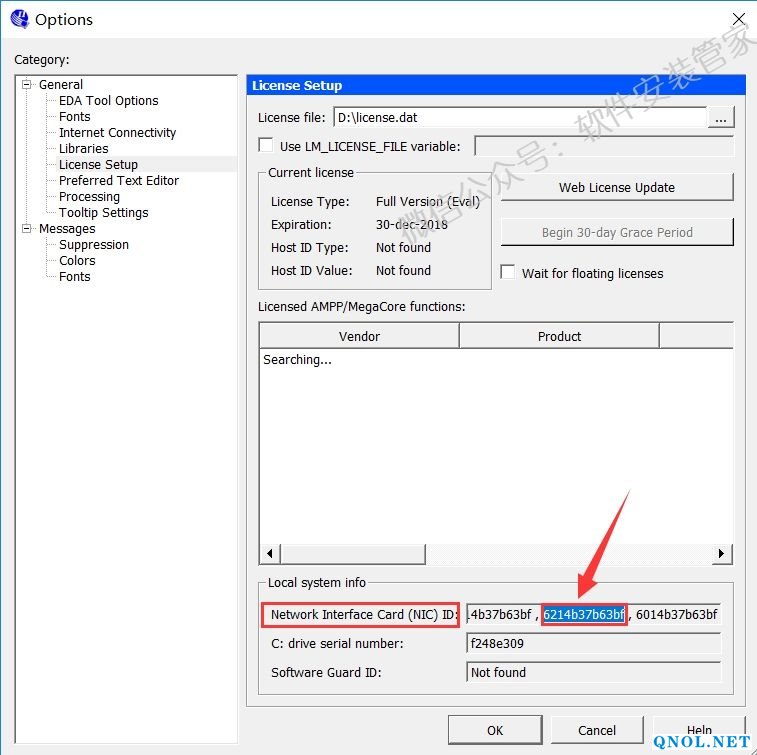Viewport: 757px width, 755px height.
Task: Click the browse (...) button for license file
Action: (x=721, y=118)
